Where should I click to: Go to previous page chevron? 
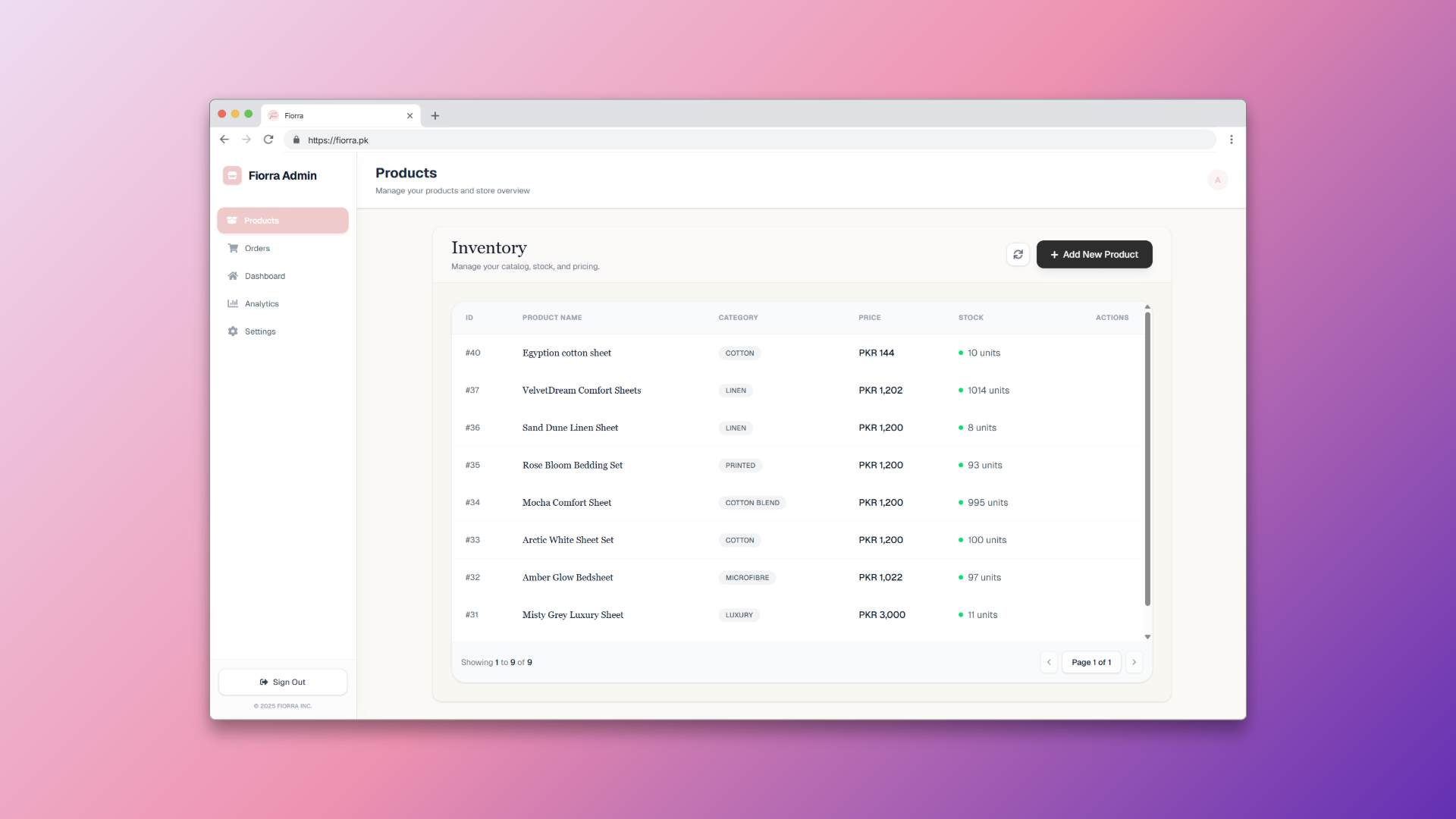tap(1049, 662)
